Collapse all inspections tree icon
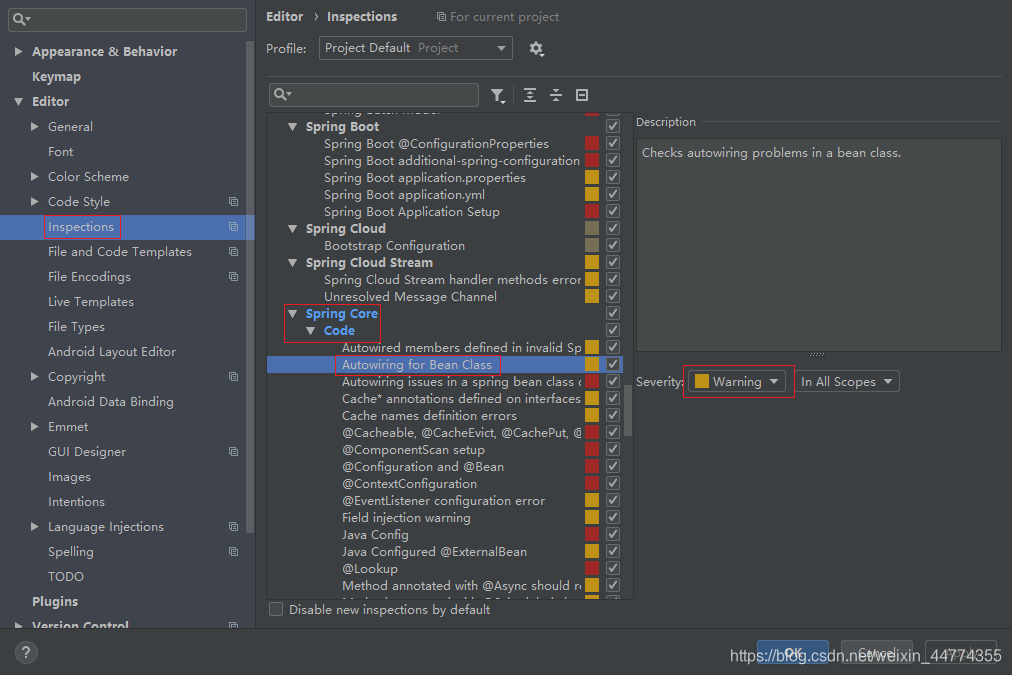Screen dimensions: 1012x675 556,96
